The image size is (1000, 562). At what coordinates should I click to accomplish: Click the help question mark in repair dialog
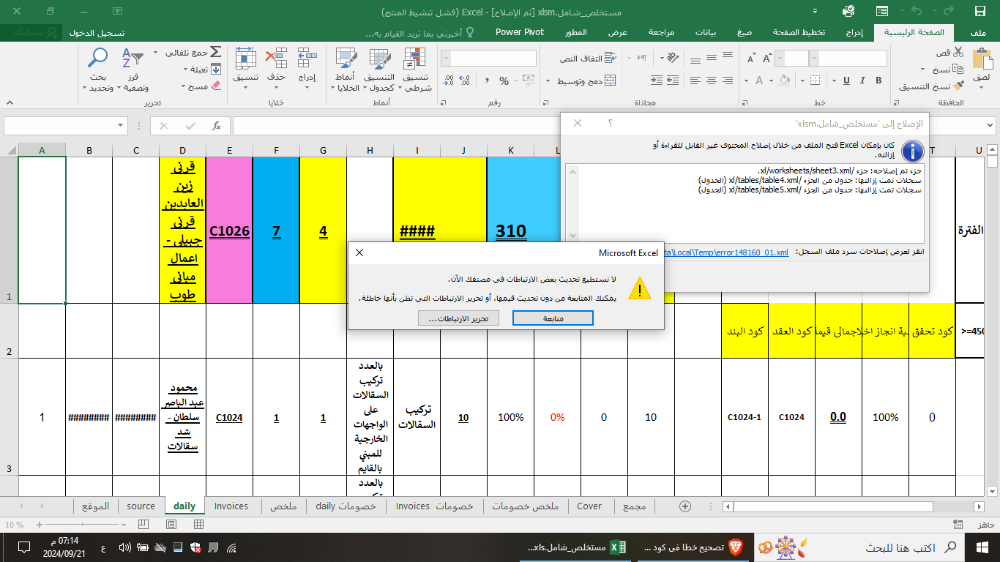click(610, 123)
